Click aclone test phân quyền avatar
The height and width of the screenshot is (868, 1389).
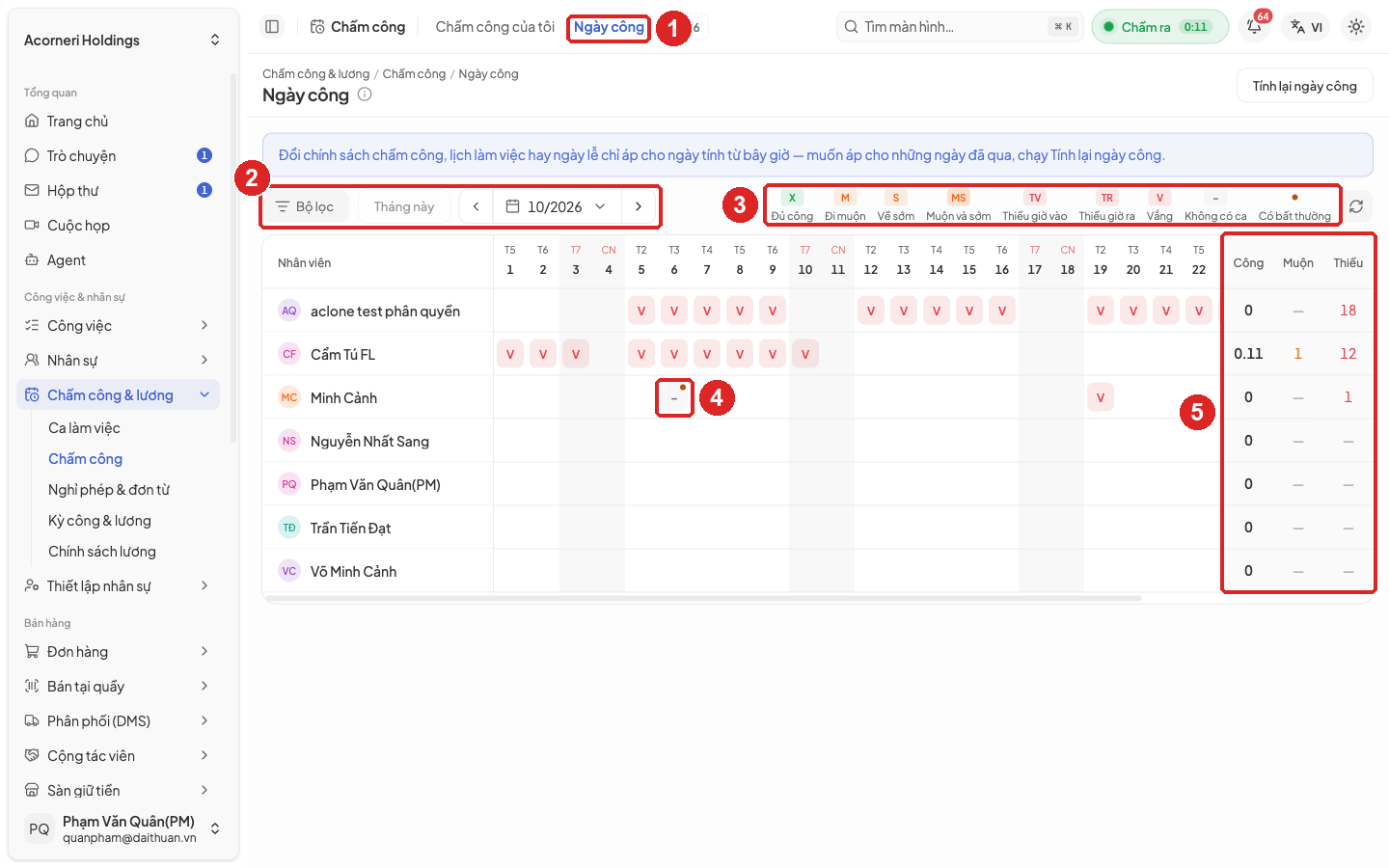tap(289, 311)
